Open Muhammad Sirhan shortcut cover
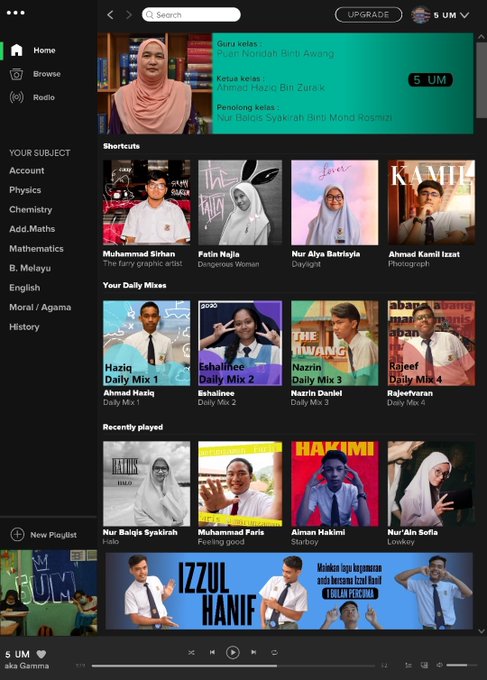Image resolution: width=487 pixels, height=680 pixels. point(147,203)
